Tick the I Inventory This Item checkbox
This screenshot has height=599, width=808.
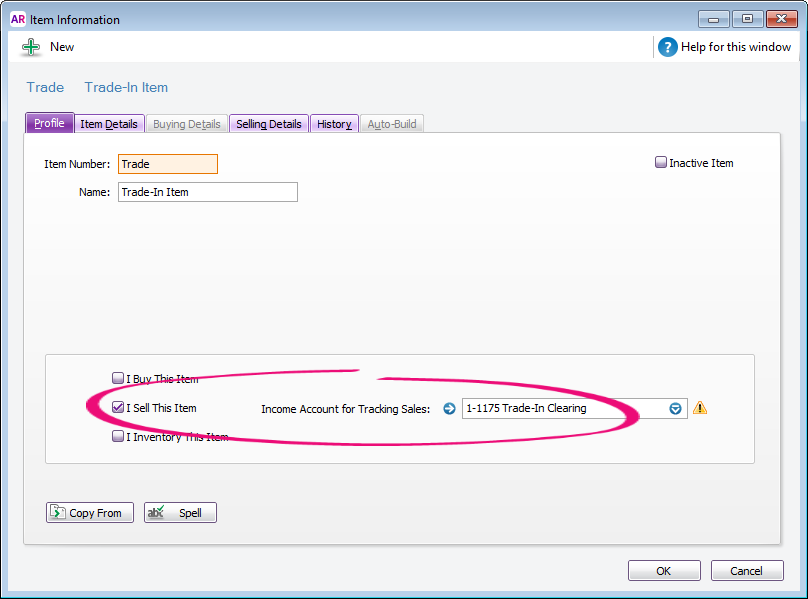click(x=118, y=437)
